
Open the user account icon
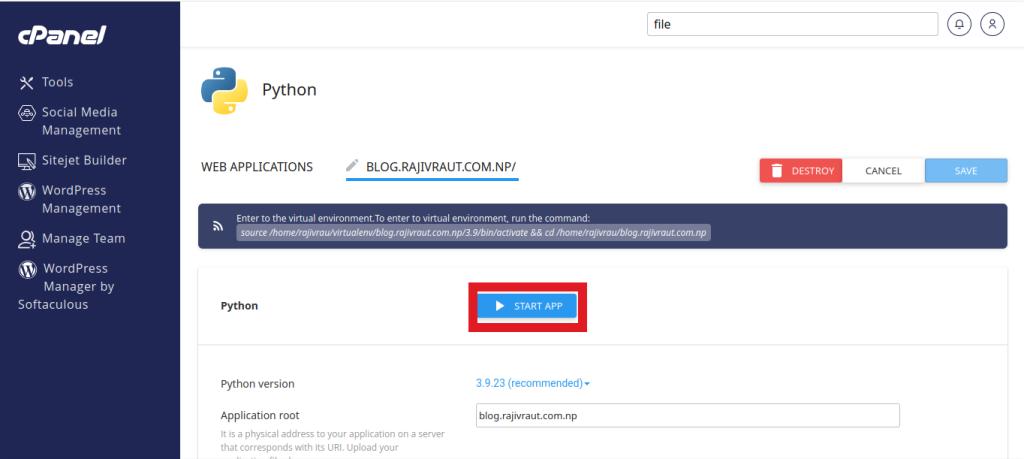pos(992,25)
